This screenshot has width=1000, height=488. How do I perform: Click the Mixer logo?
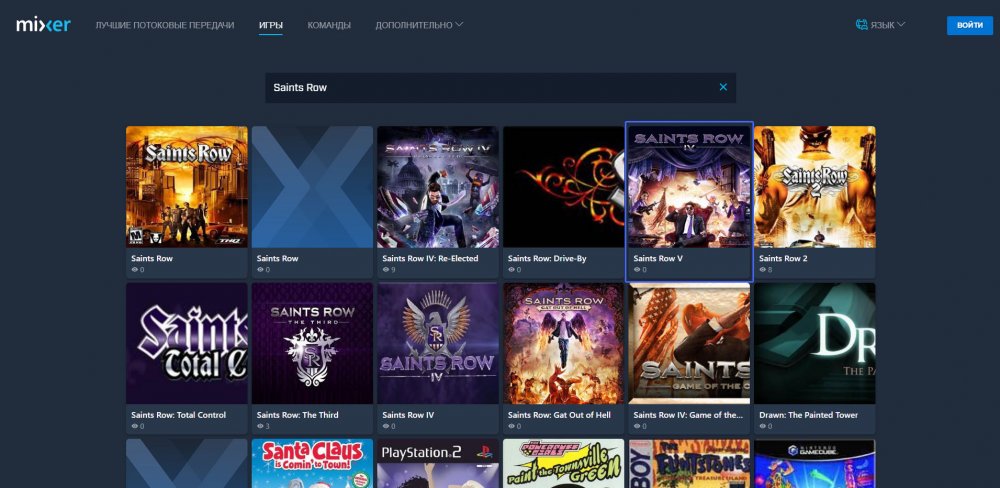pyautogui.click(x=43, y=25)
